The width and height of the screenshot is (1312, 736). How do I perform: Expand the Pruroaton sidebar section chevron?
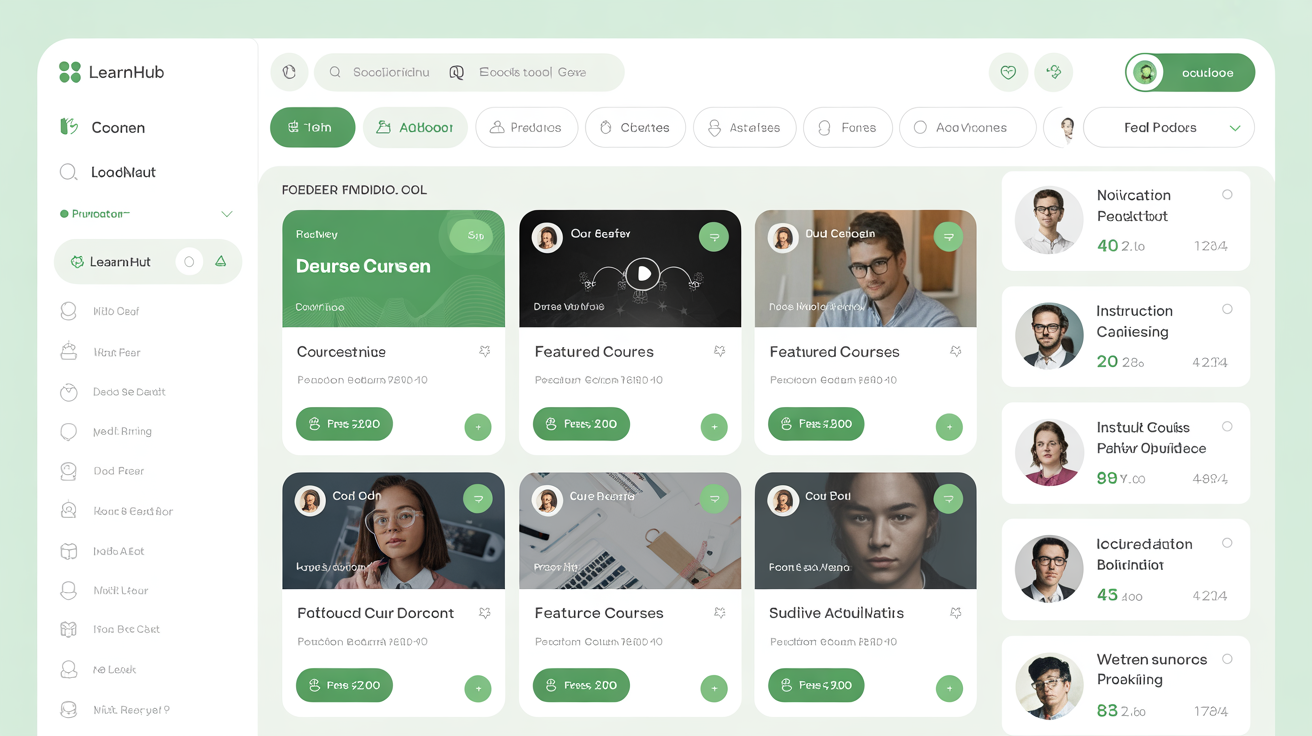pyautogui.click(x=227, y=214)
